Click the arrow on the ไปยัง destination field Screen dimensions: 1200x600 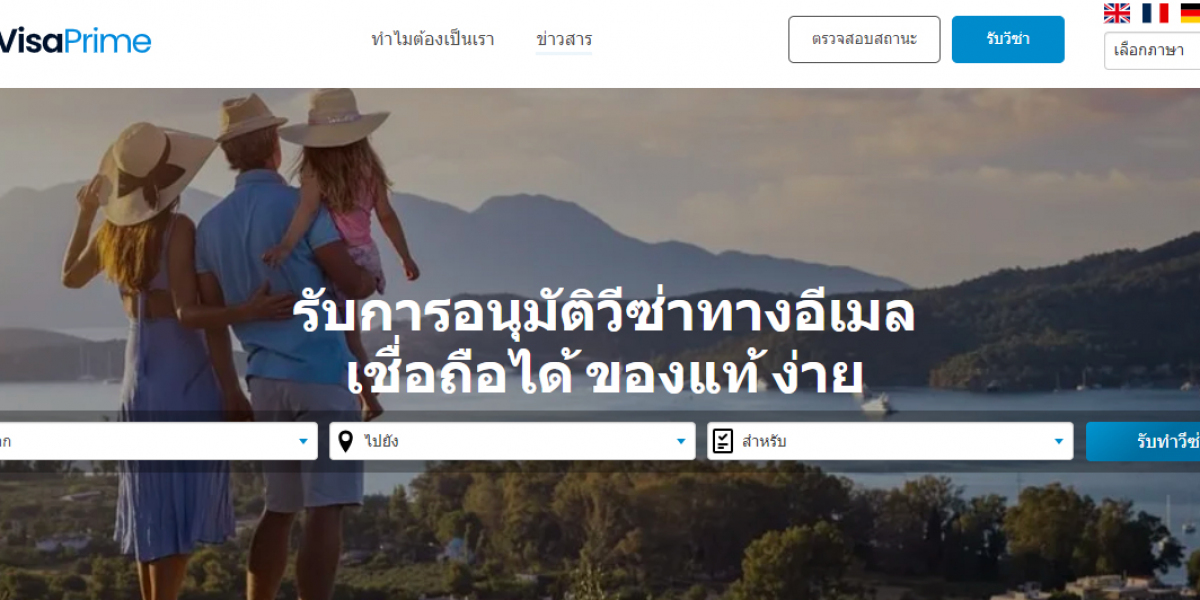coord(681,441)
